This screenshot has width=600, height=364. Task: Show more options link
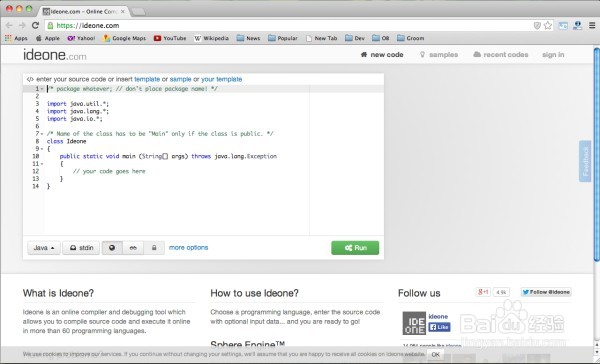[x=188, y=248]
